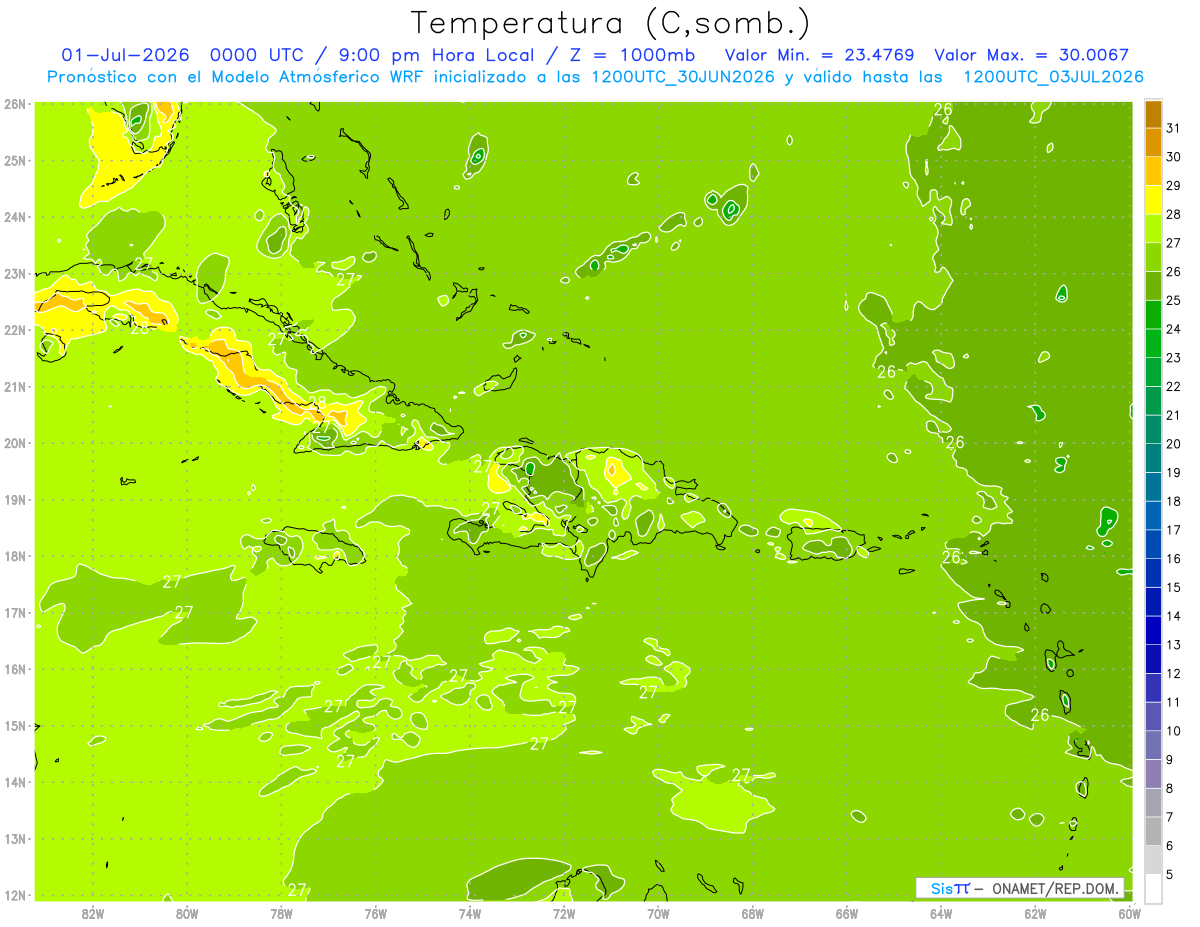Click the "66W" longitude axis label

(x=847, y=912)
